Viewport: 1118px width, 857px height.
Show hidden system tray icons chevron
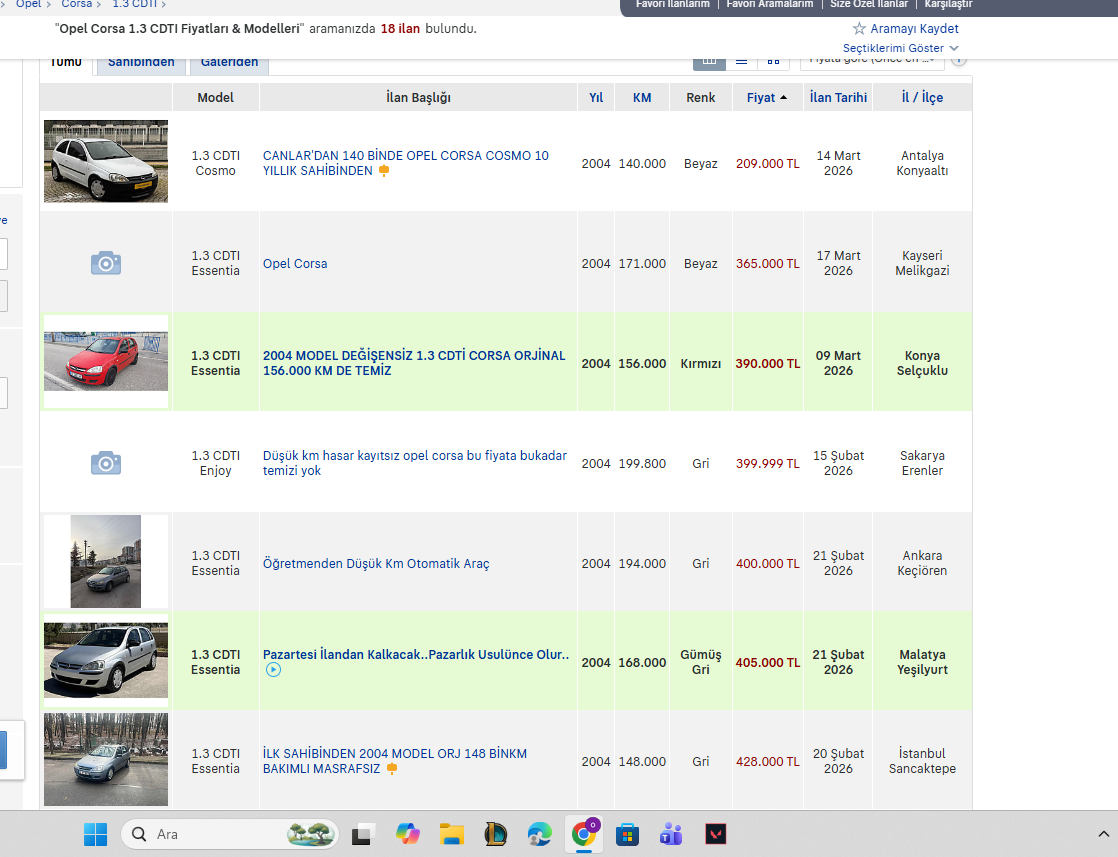pos(1104,833)
